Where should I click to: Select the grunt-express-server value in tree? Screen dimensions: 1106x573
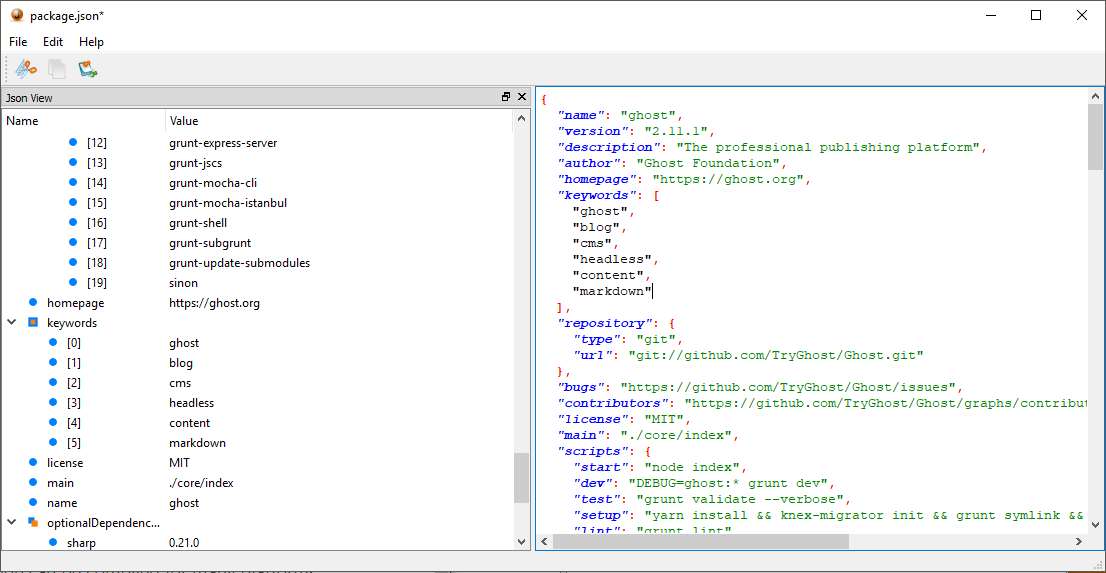pos(223,143)
